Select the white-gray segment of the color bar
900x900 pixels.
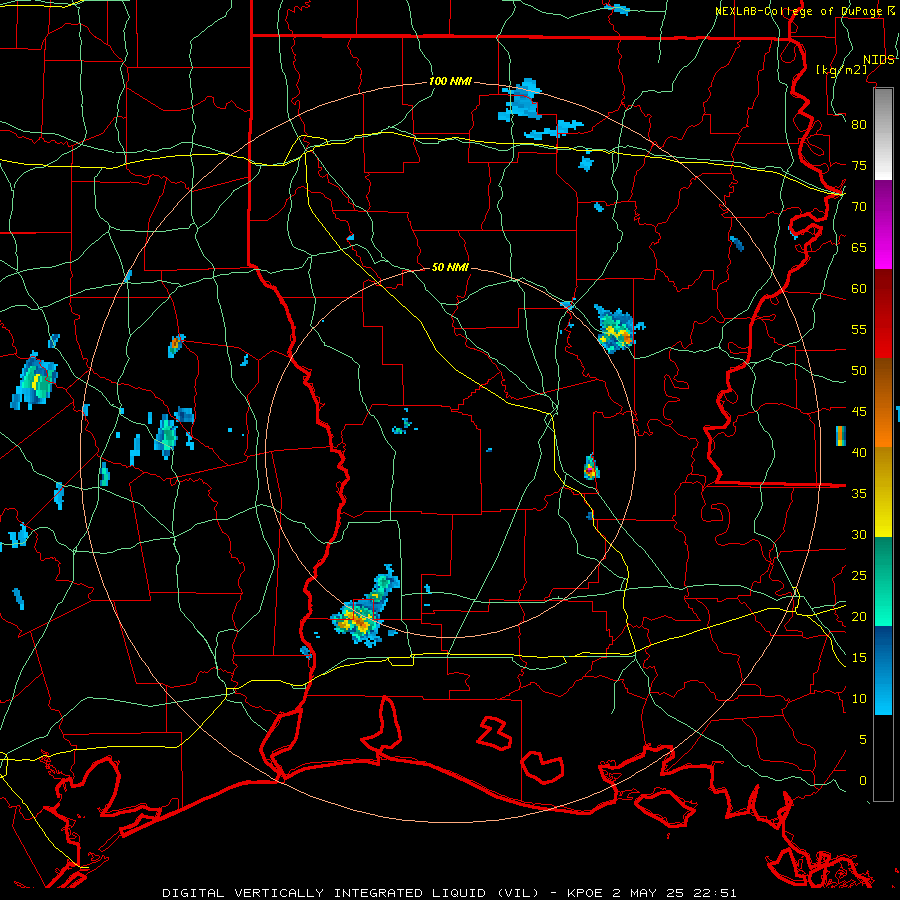click(883, 134)
